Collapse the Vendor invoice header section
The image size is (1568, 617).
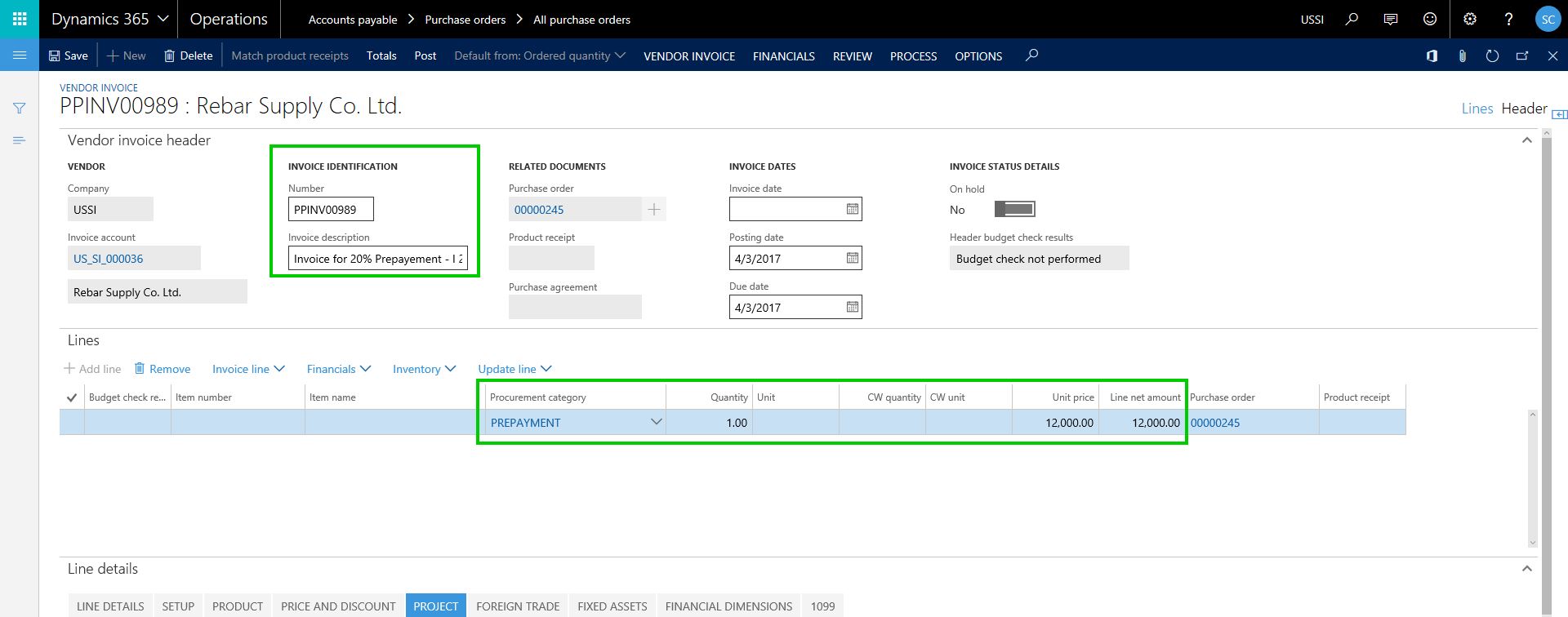click(x=1526, y=140)
